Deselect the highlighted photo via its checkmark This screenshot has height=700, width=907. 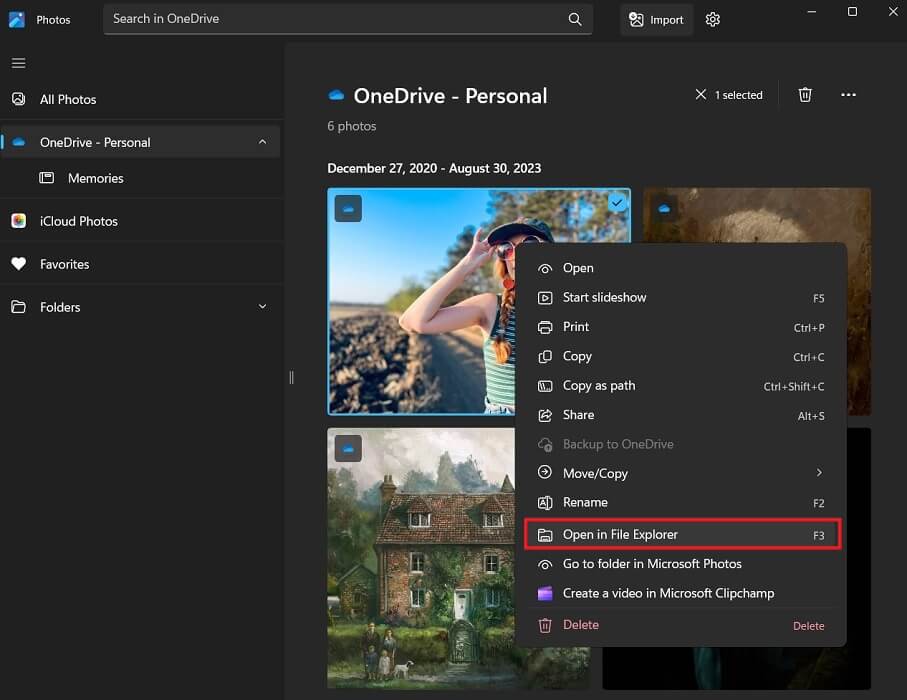pos(616,202)
